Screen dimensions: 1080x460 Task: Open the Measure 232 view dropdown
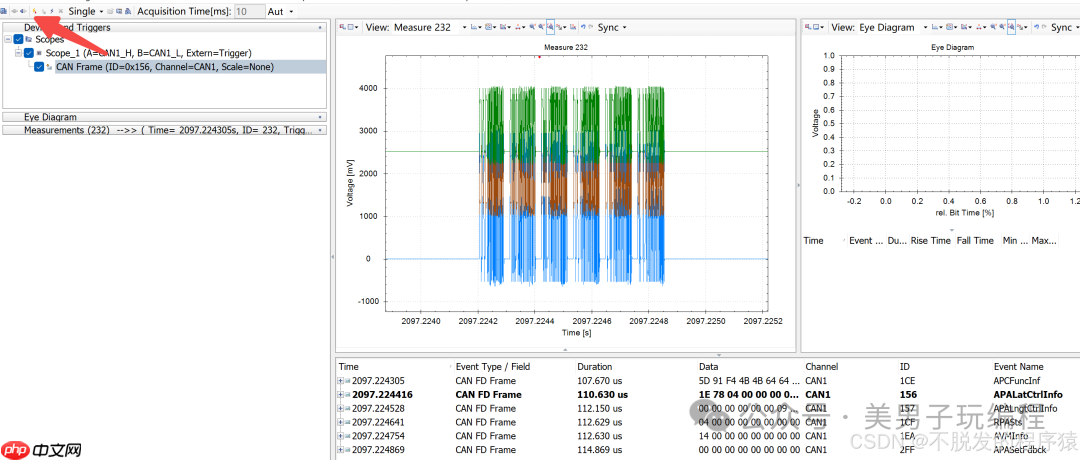point(463,28)
